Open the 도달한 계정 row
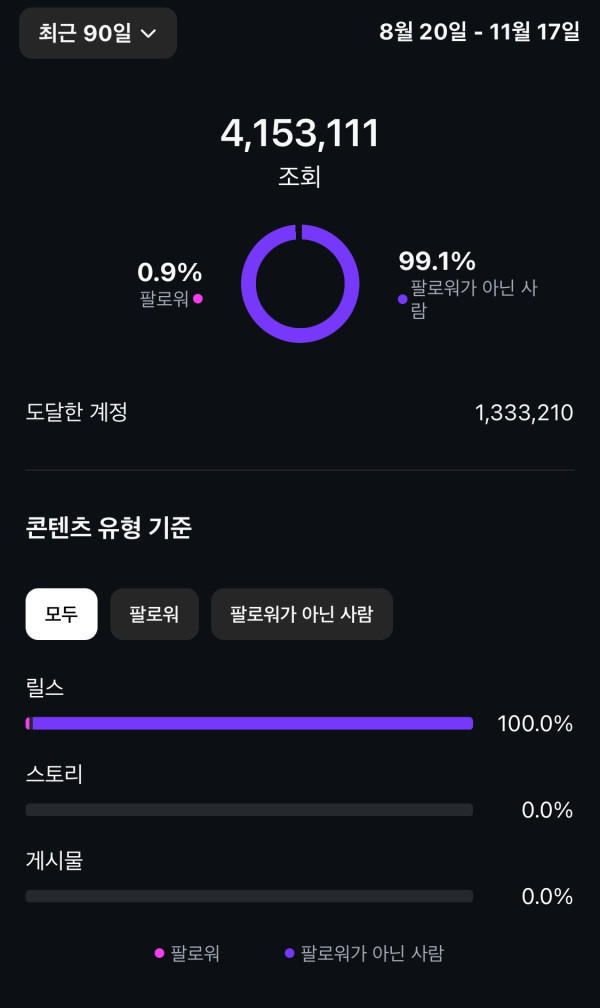 tap(77, 412)
